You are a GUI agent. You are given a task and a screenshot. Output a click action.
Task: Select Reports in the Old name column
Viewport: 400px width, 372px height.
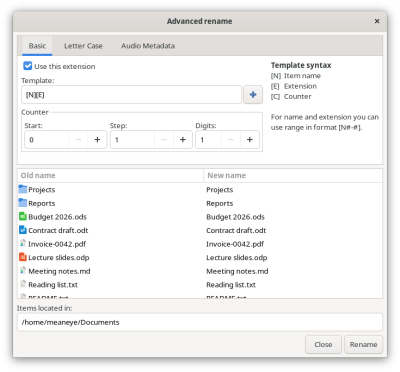tap(42, 203)
